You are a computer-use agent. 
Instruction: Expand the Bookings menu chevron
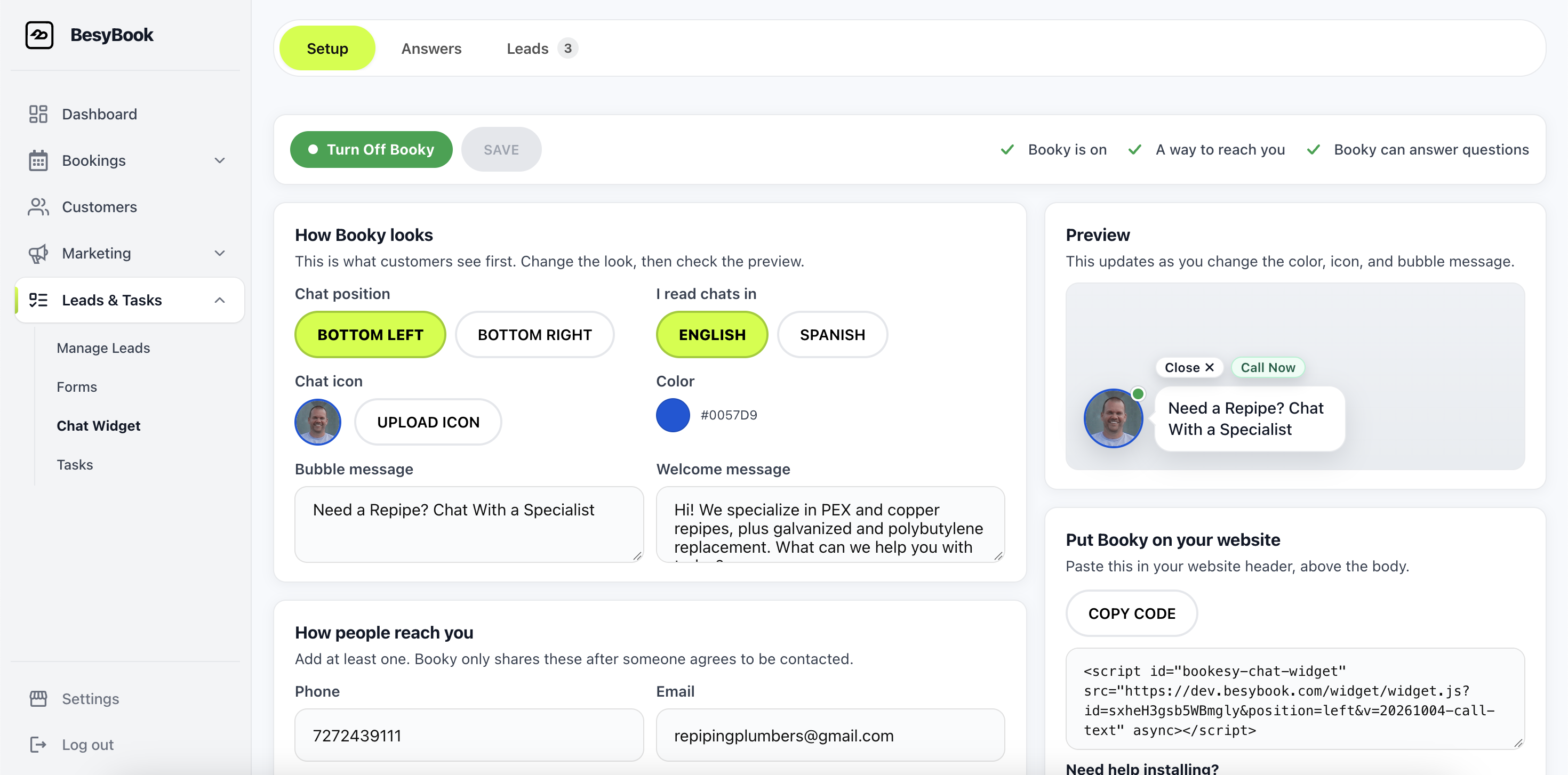tap(220, 160)
